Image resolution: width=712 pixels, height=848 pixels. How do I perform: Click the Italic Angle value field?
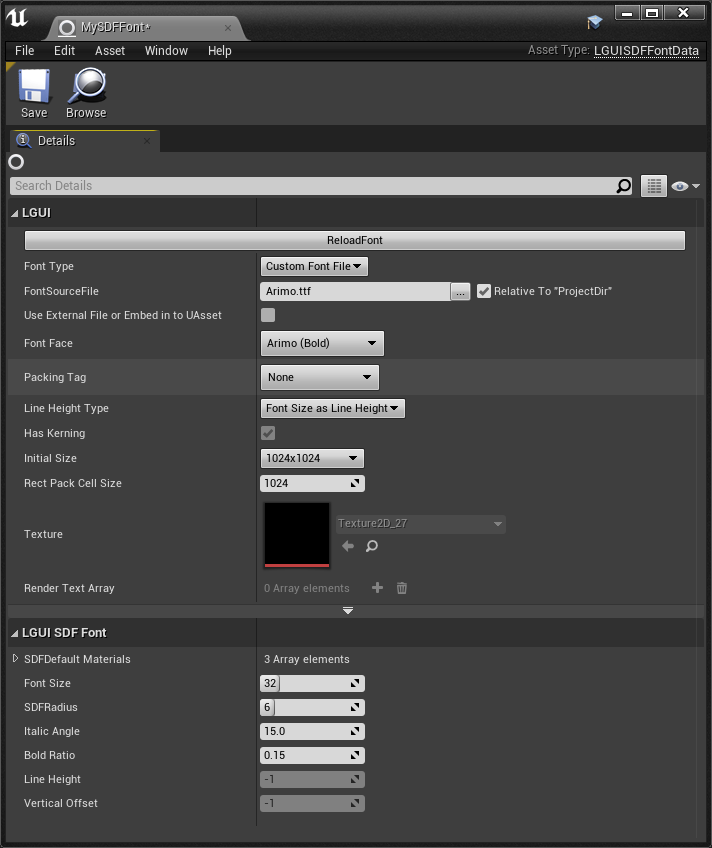tap(312, 731)
